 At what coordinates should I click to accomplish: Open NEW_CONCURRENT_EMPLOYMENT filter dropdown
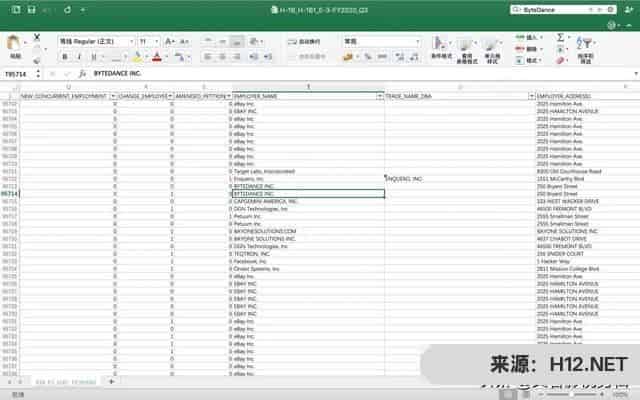coord(113,96)
